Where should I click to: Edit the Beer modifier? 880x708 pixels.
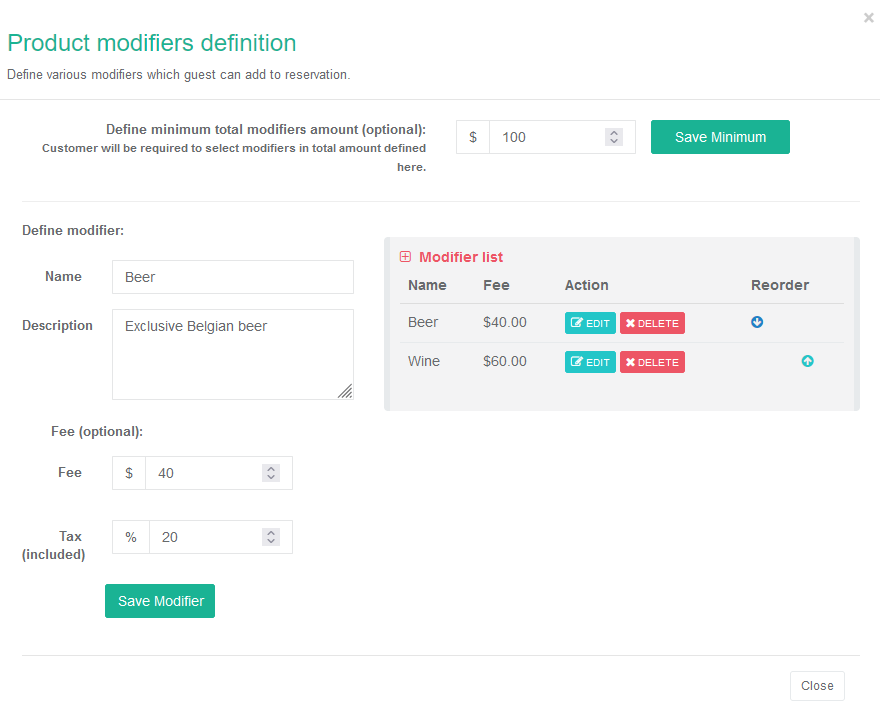tap(590, 323)
